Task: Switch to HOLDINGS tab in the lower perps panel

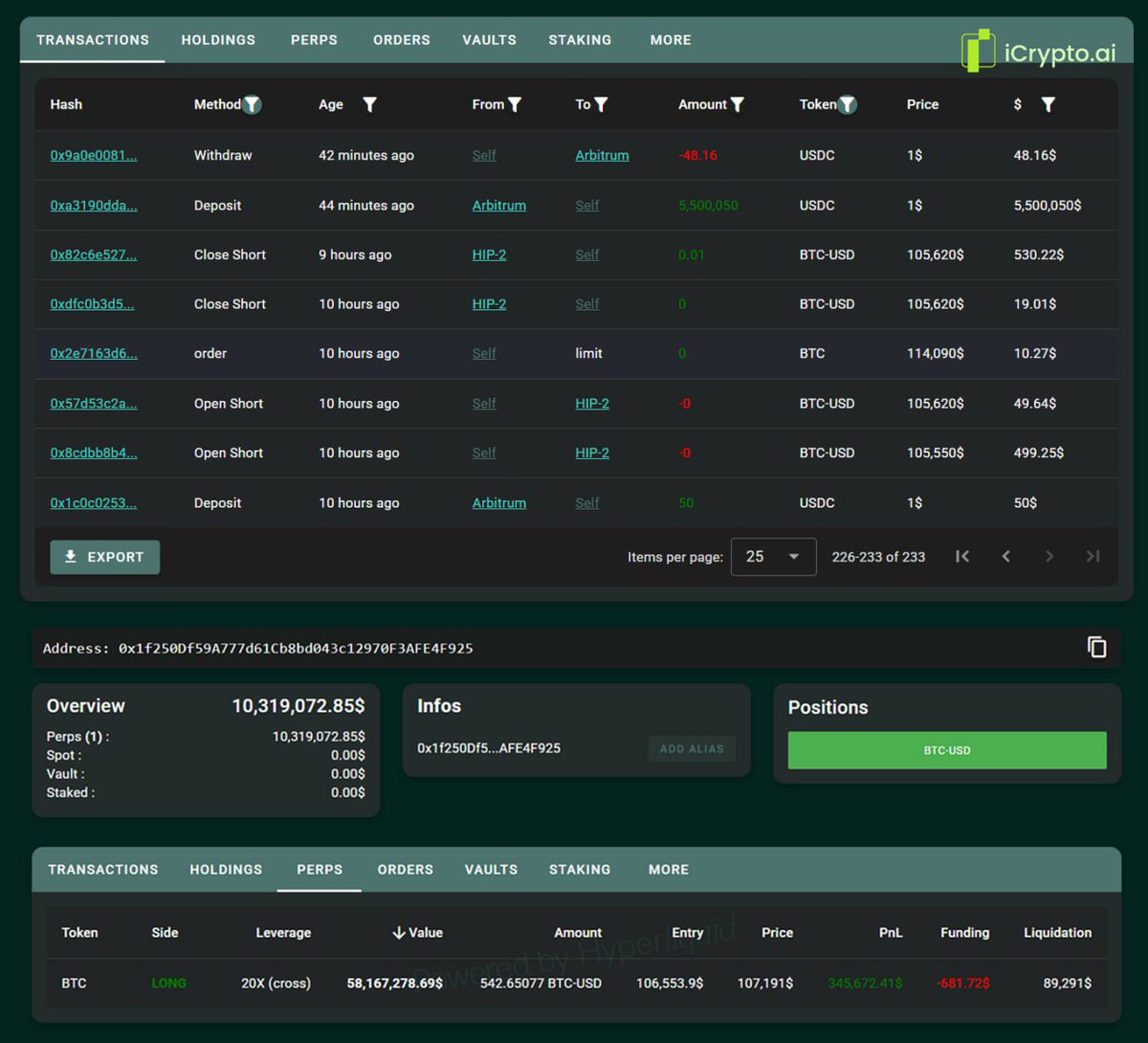Action: click(x=226, y=870)
